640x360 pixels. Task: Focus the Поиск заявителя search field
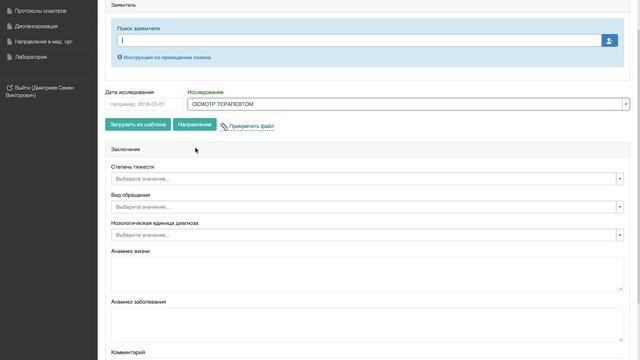[x=359, y=40]
